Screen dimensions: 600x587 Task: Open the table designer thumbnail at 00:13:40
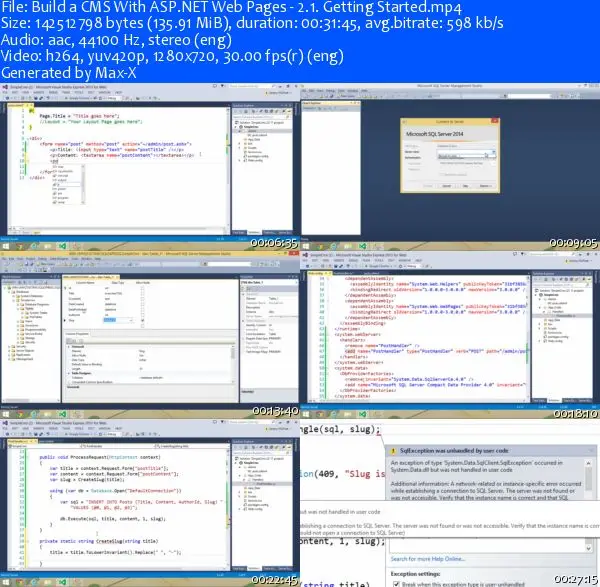[x=150, y=334]
